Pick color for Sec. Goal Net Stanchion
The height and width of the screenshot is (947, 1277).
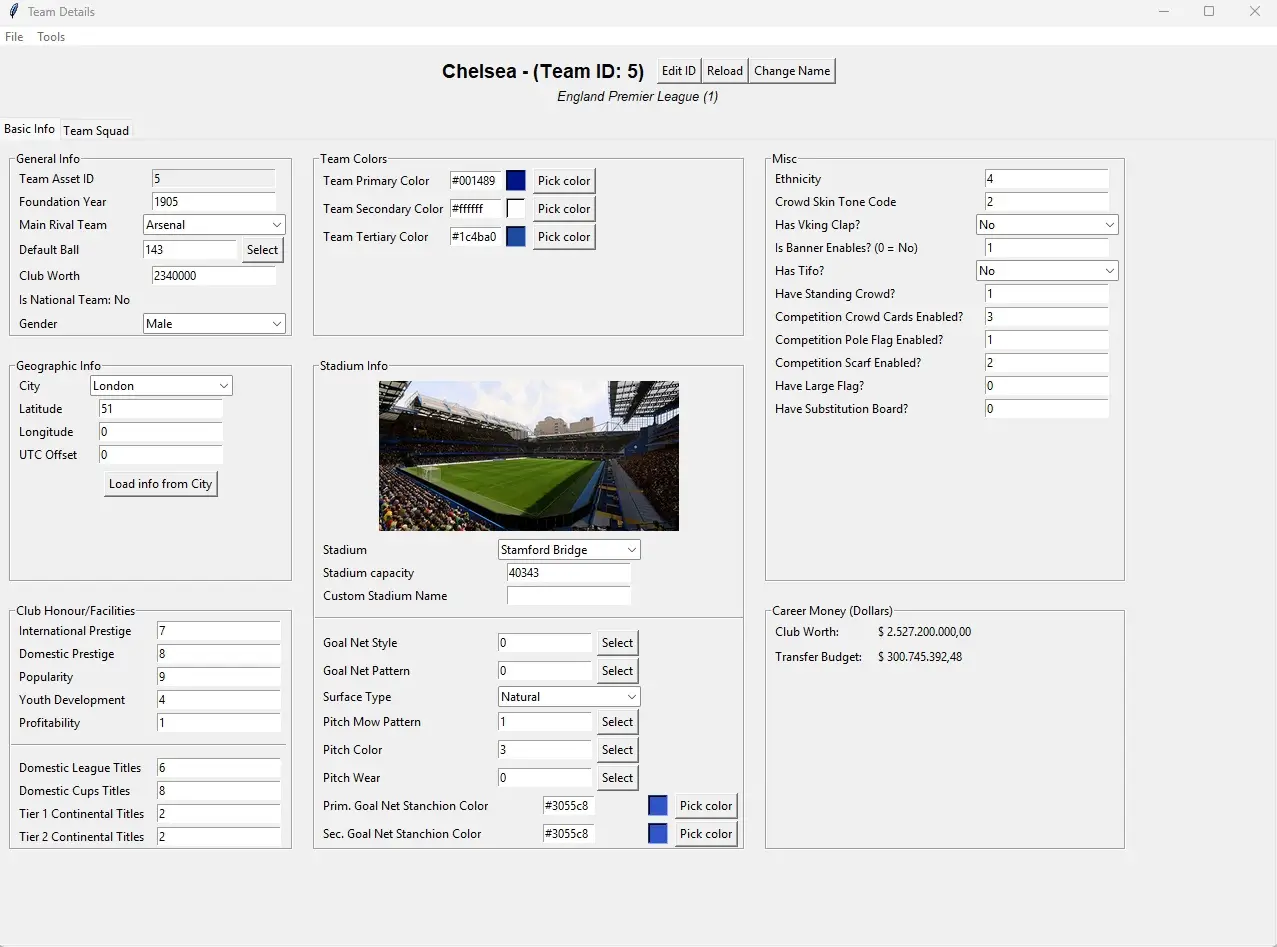[706, 834]
